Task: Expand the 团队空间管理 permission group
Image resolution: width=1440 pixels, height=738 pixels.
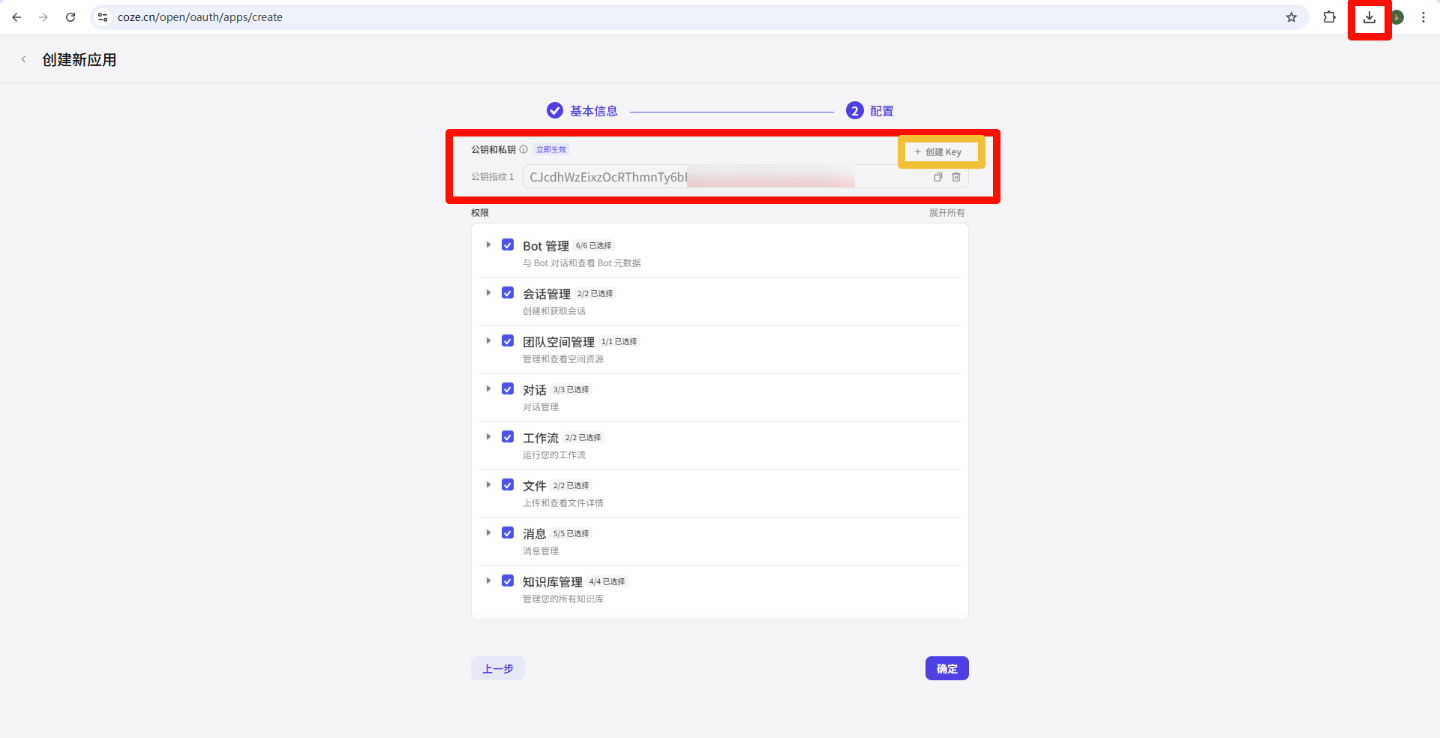Action: pos(489,341)
